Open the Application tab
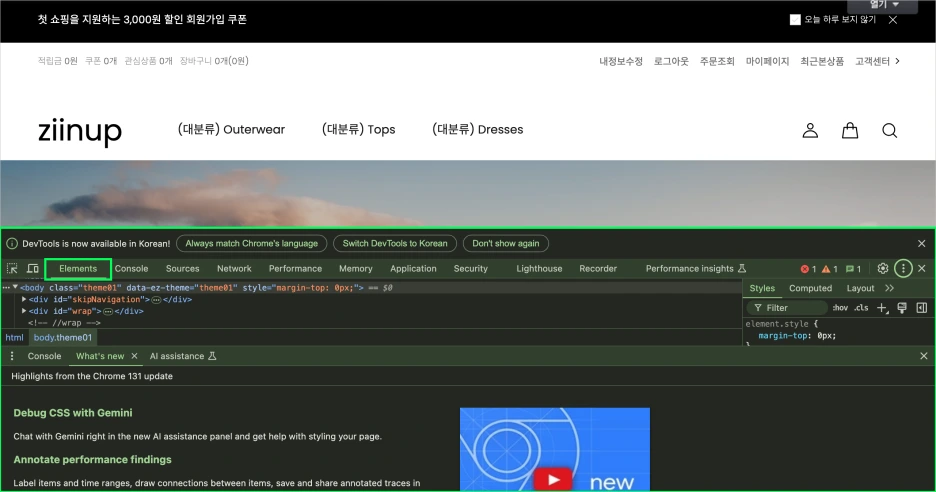Screen dimensions: 936x492 point(413,269)
